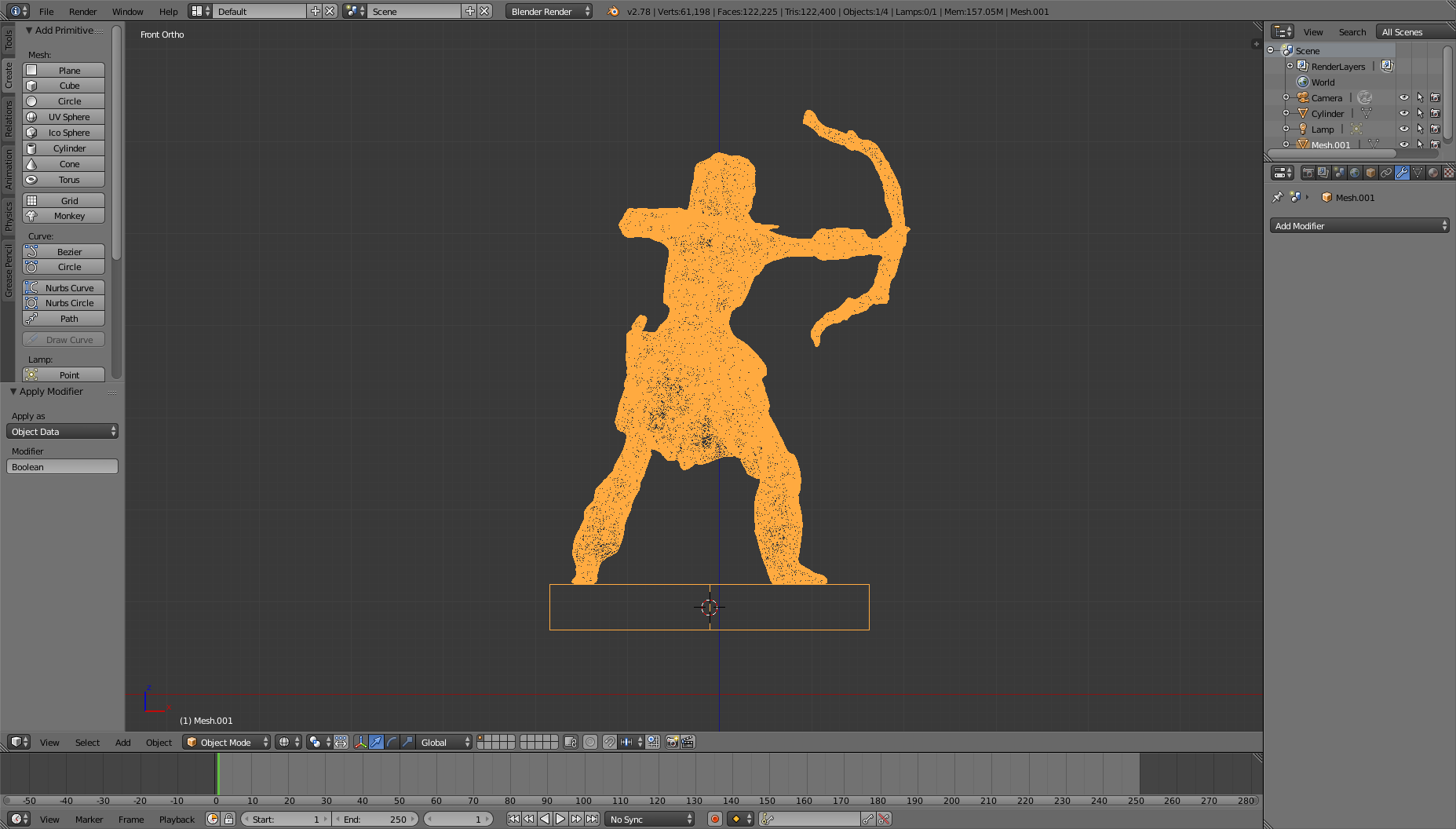Click the 3D View editor type icon
This screenshot has height=829, width=1456.
19,742
